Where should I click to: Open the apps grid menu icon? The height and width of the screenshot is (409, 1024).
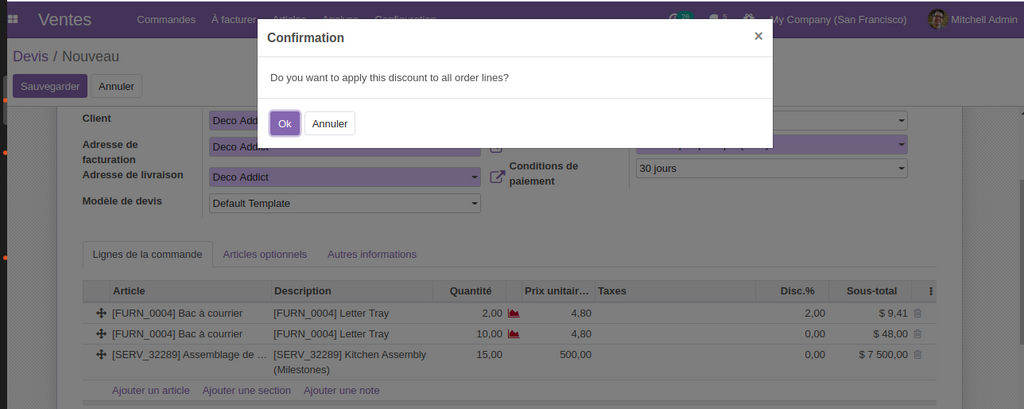[13, 20]
